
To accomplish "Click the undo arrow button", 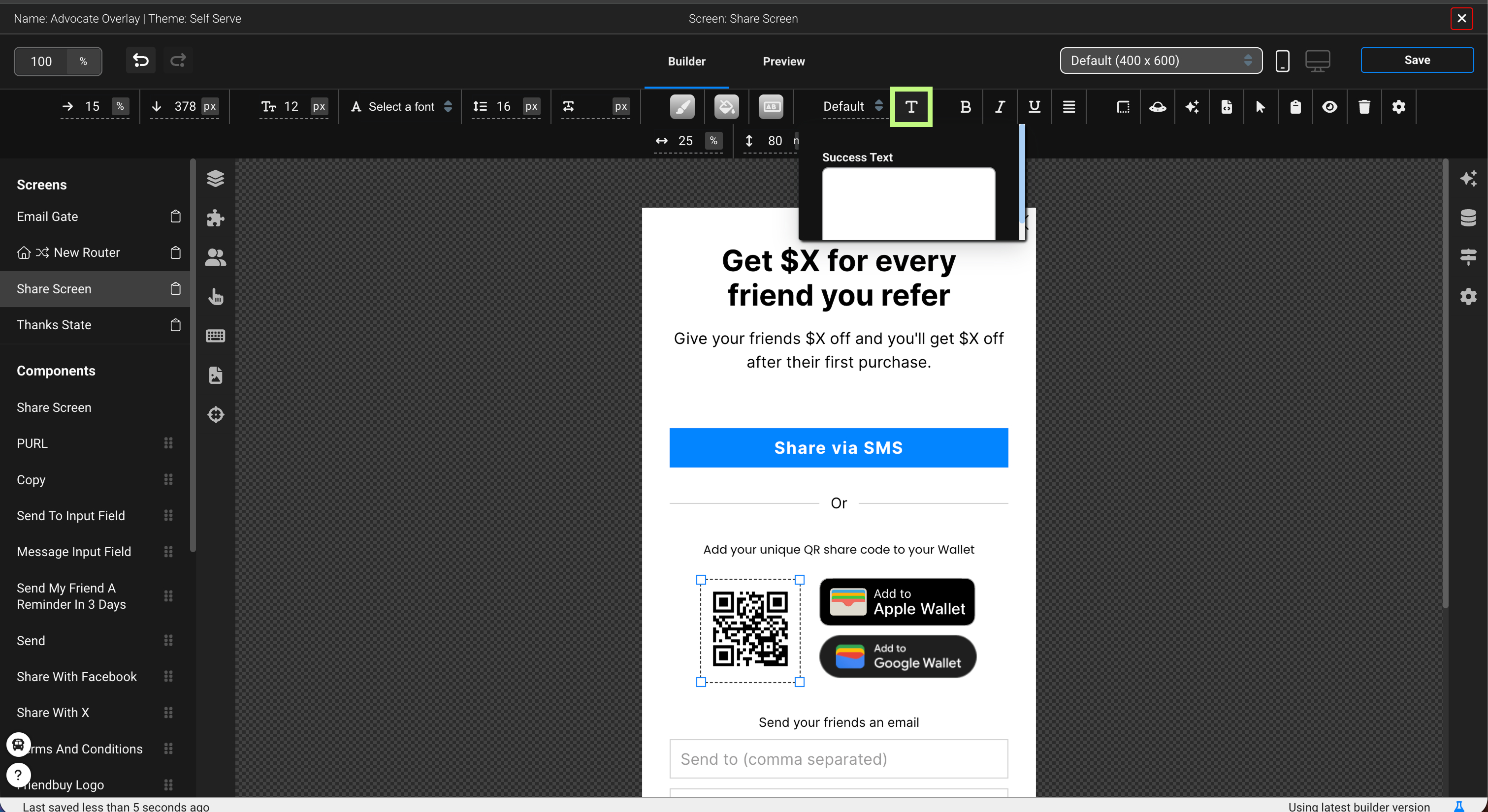I will [x=140, y=60].
